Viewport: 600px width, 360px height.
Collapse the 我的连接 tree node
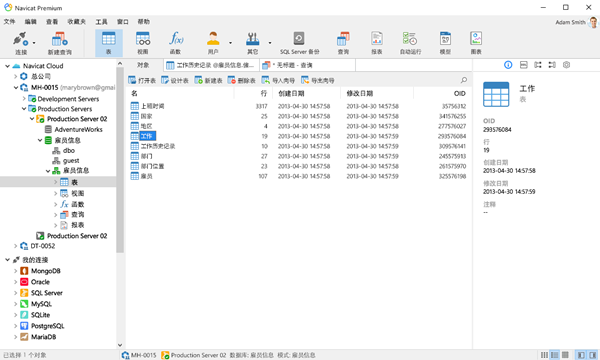pyautogui.click(x=7, y=260)
